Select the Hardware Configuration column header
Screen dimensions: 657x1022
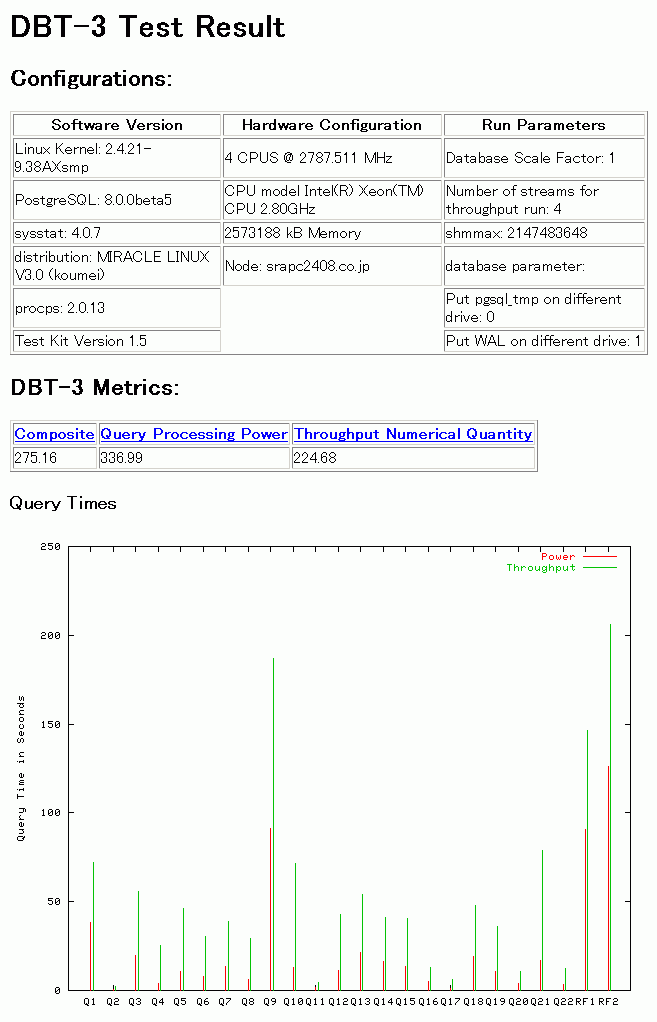[331, 125]
